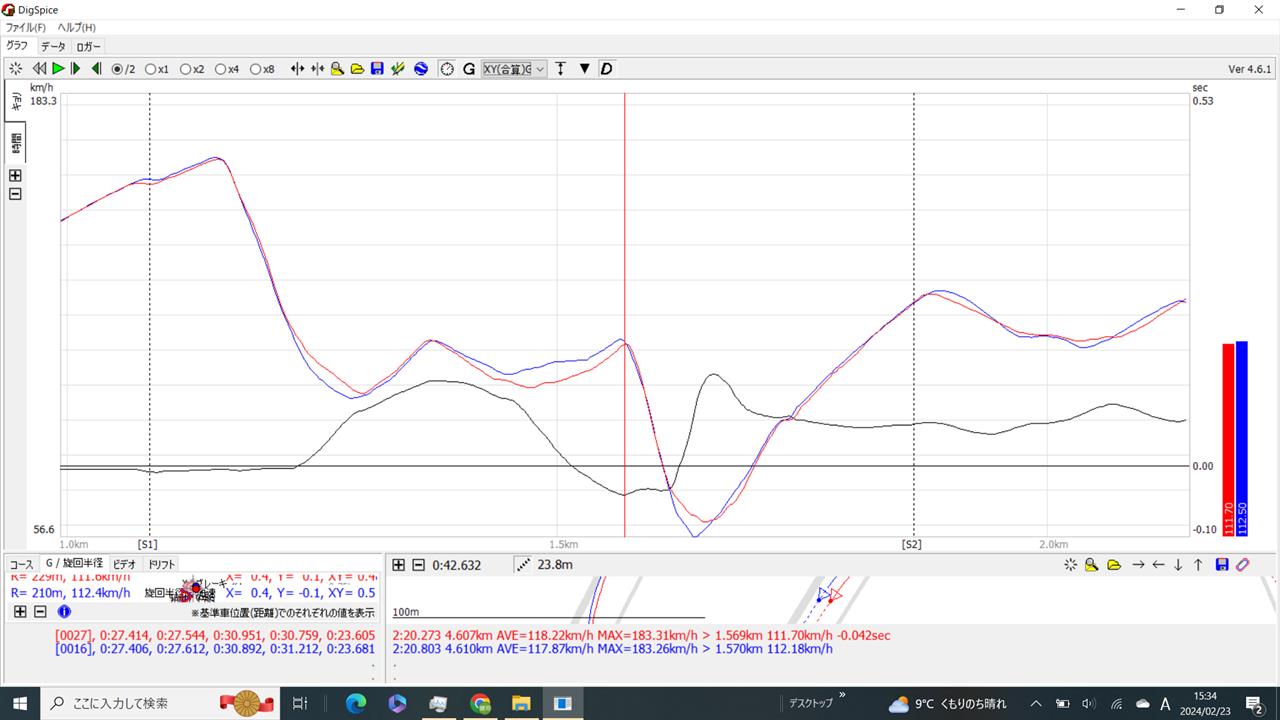This screenshot has width=1280, height=720.
Task: Click the blue floppy save icon in the map toolbar
Action: click(x=1222, y=565)
